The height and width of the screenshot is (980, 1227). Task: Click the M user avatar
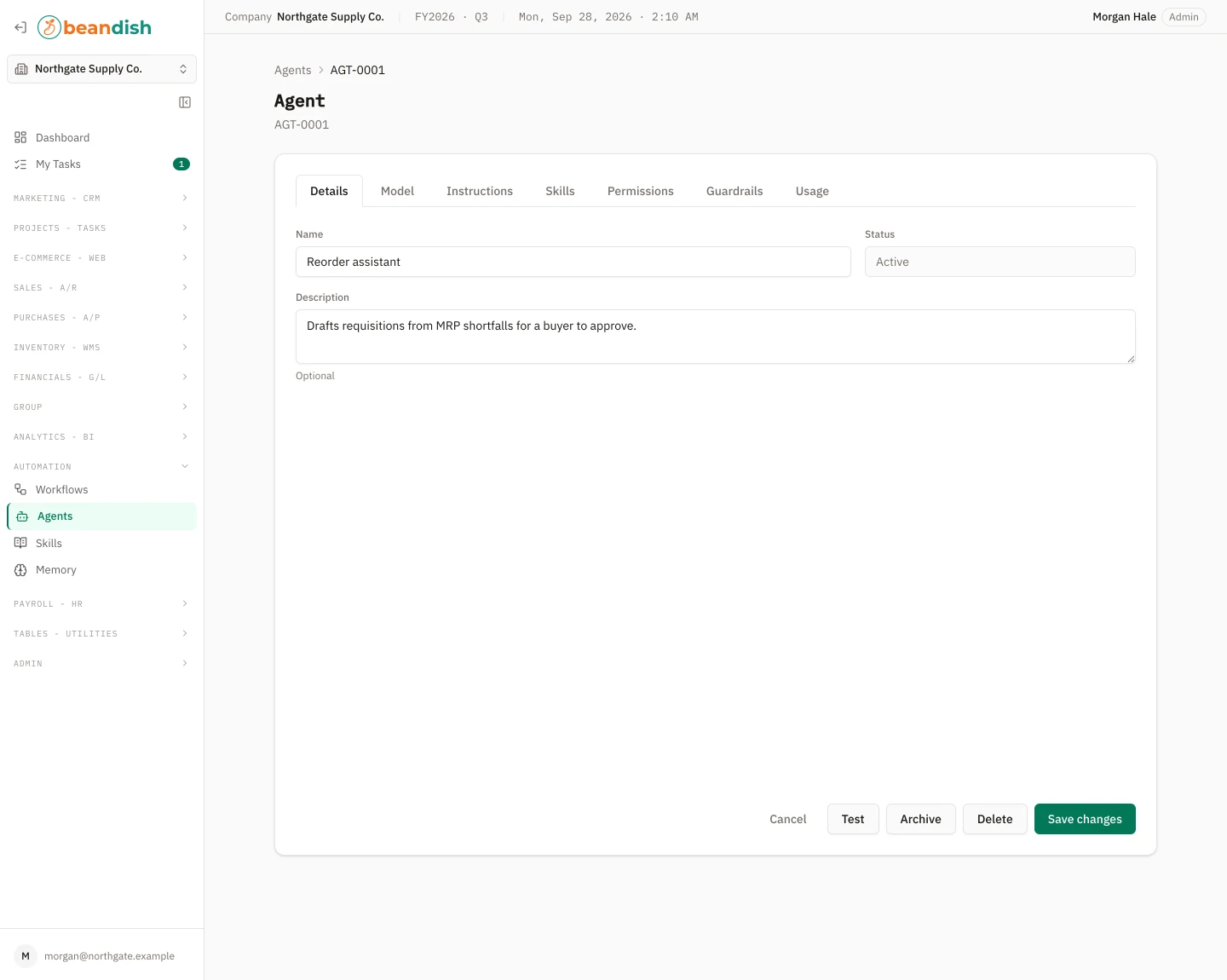[x=26, y=956]
